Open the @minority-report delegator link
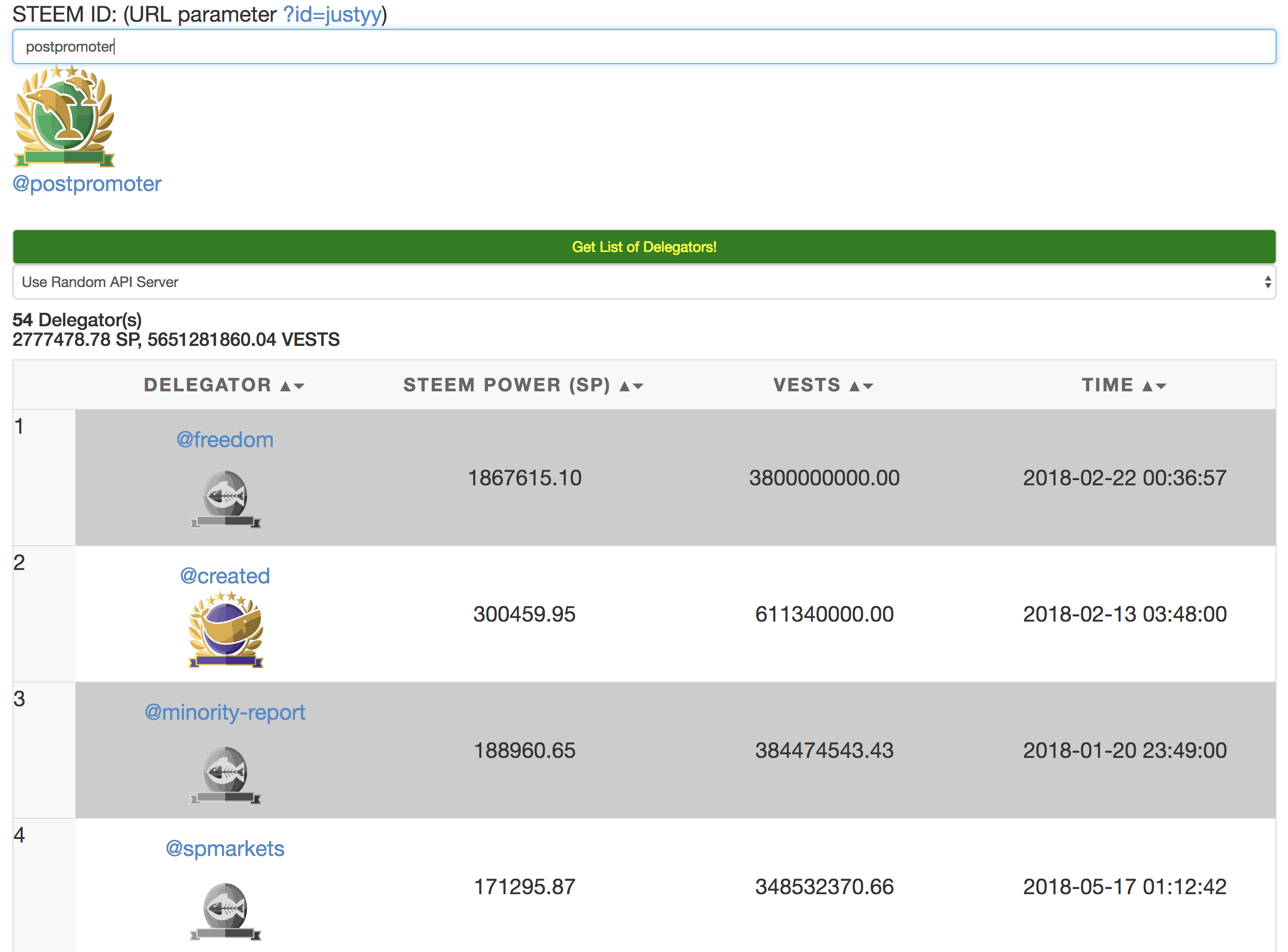 [x=225, y=713]
